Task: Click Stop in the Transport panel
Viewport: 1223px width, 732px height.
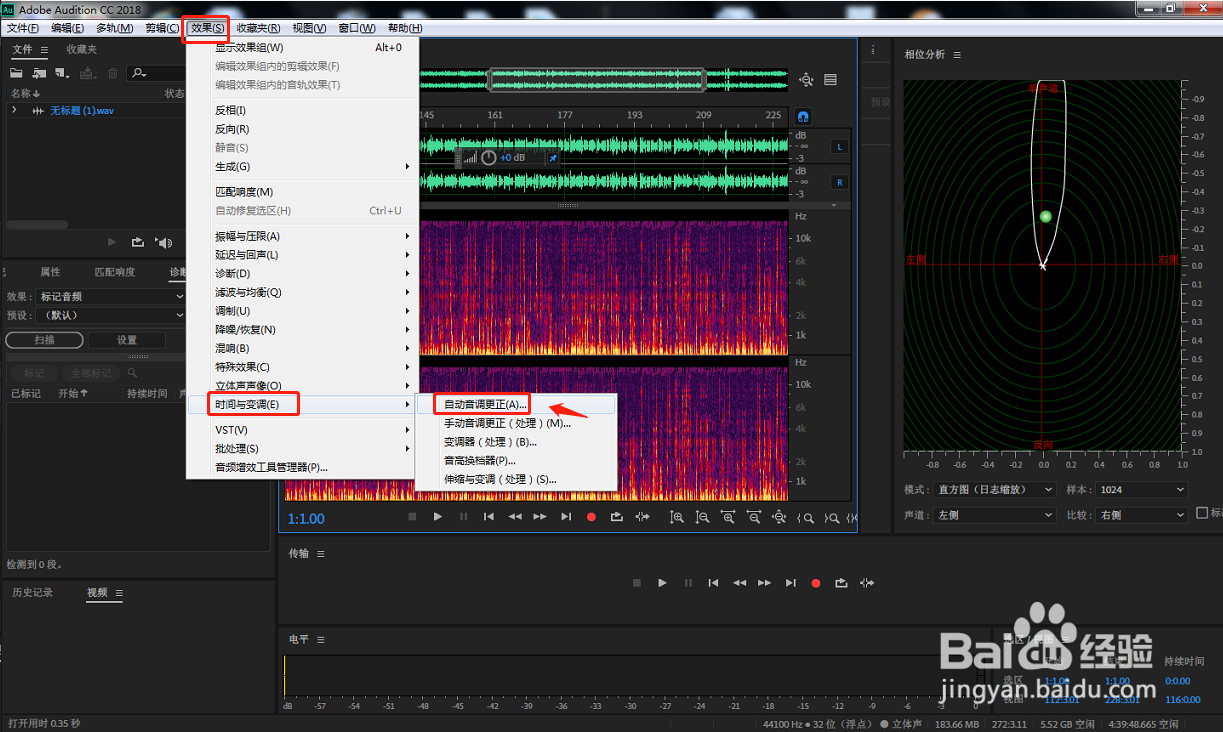Action: (x=637, y=583)
